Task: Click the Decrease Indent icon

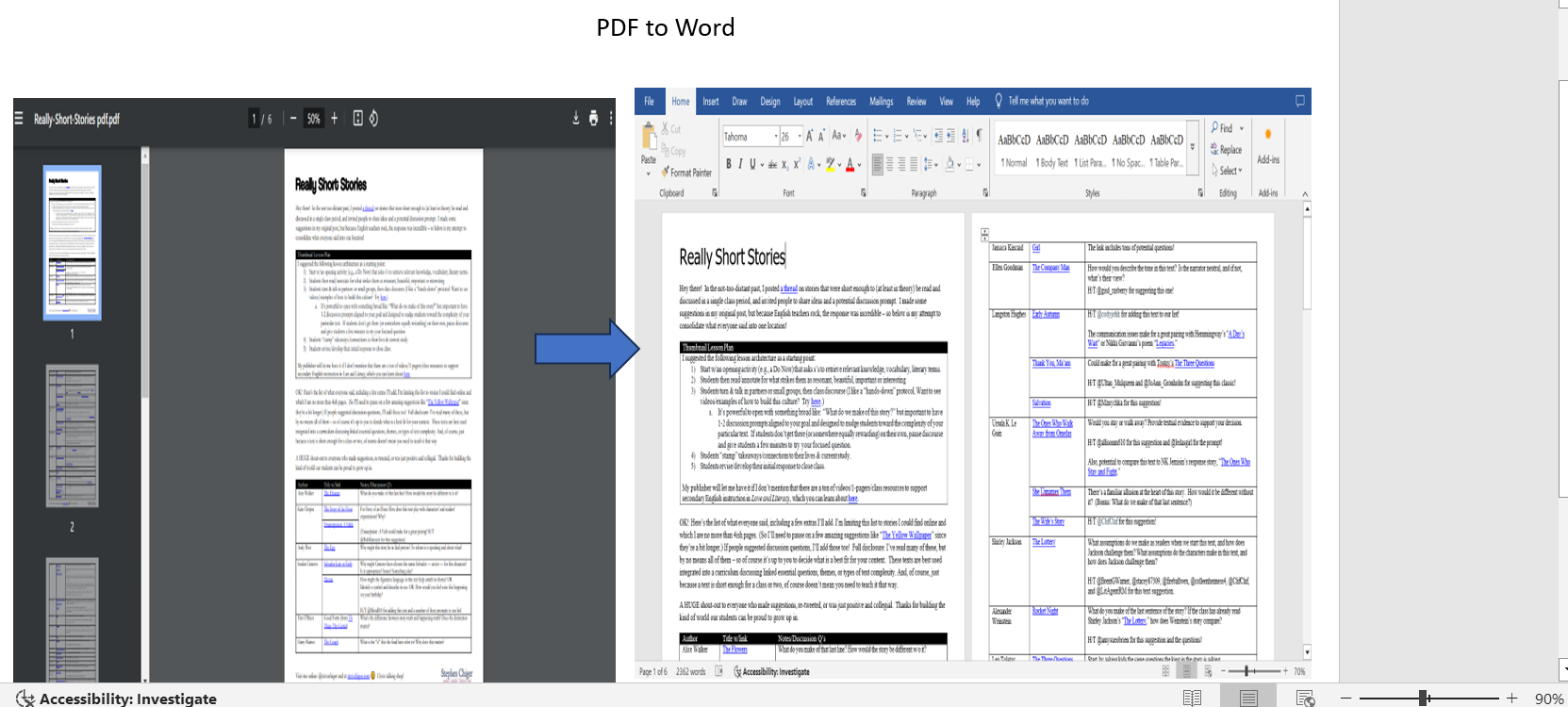Action: [938, 137]
